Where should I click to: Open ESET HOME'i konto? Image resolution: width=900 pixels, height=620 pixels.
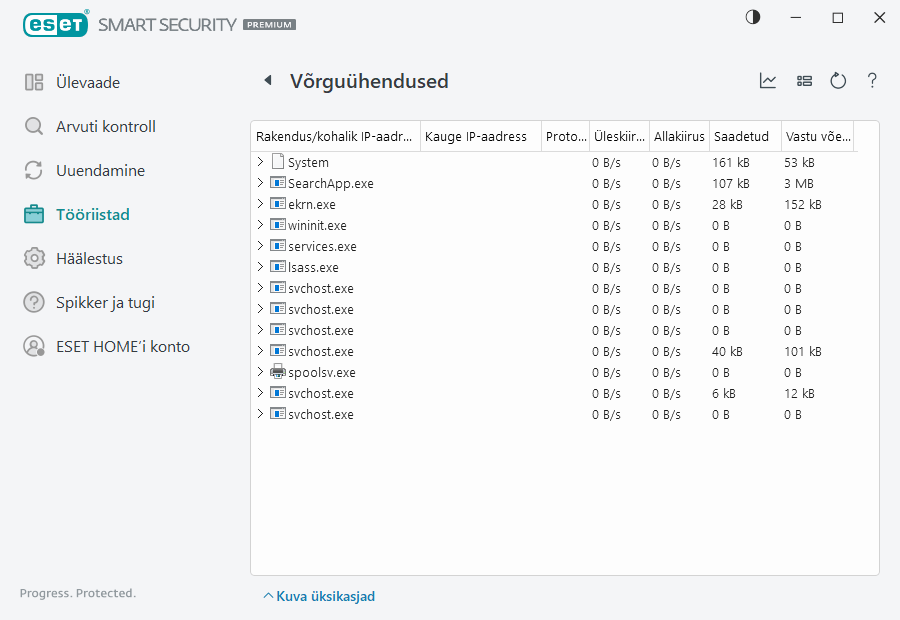point(122,347)
